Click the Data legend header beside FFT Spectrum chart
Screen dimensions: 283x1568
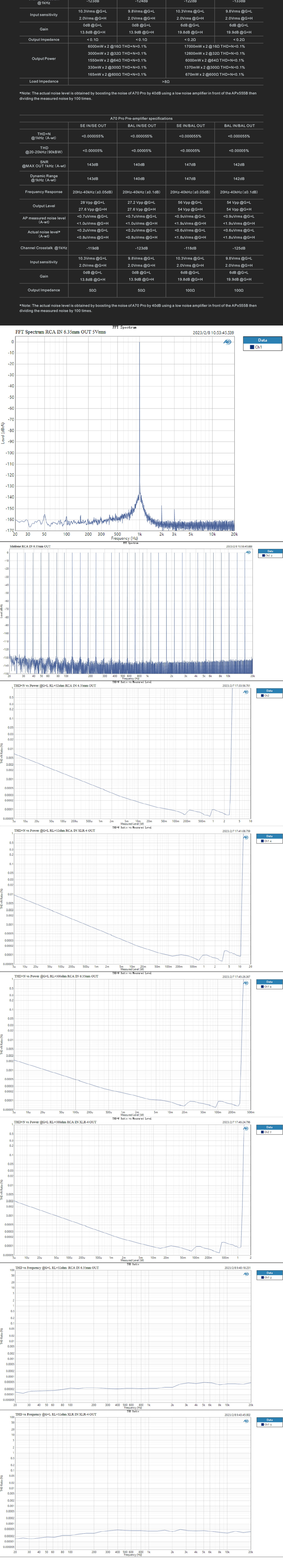tap(262, 340)
